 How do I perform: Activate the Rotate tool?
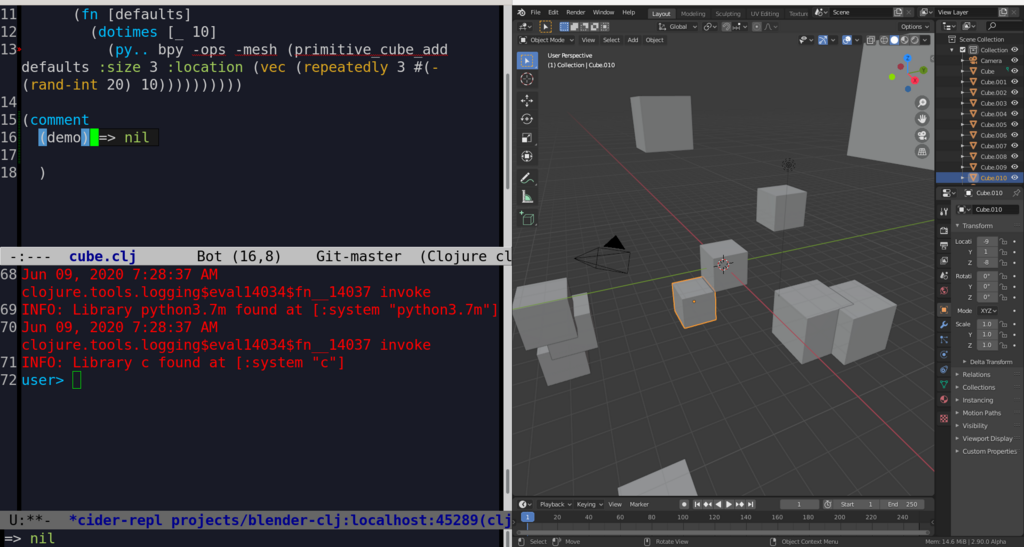527,119
